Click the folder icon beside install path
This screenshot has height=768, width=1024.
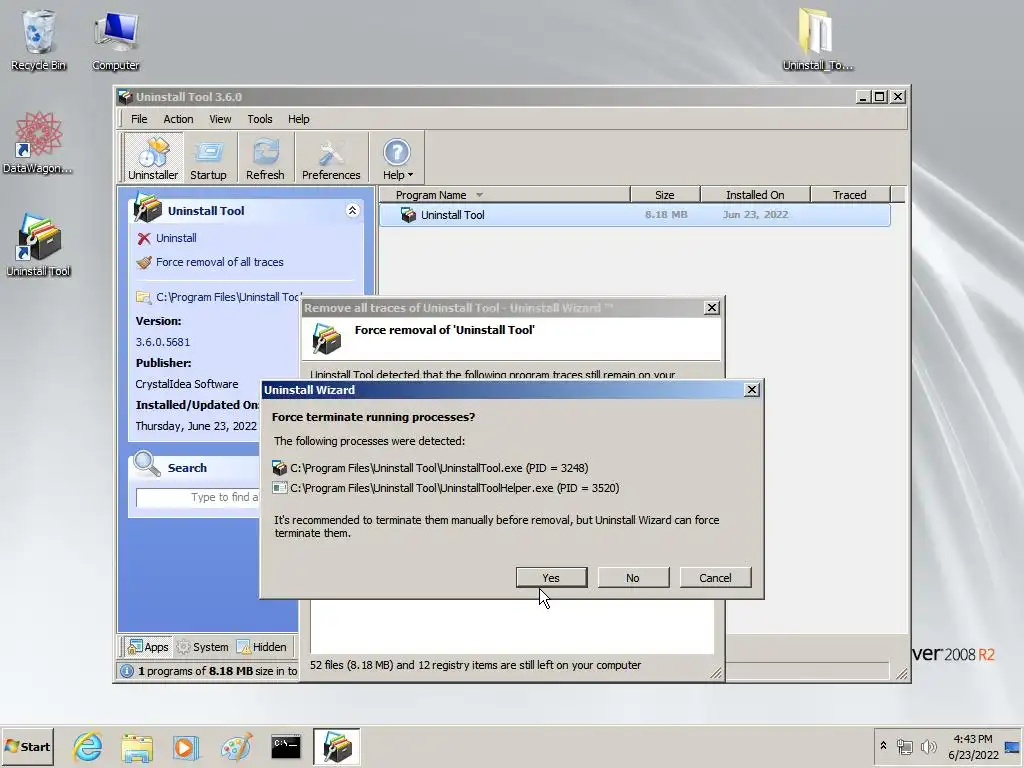(x=143, y=297)
